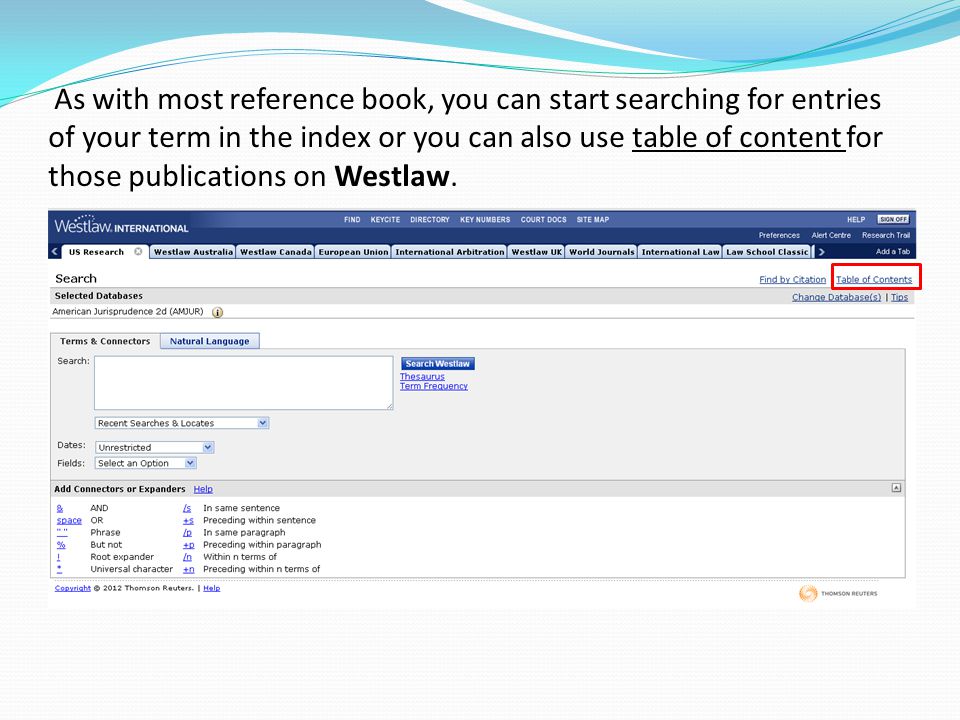Screen dimensions: 960x720
Task: Insert the space OR connector
Action: click(x=69, y=520)
